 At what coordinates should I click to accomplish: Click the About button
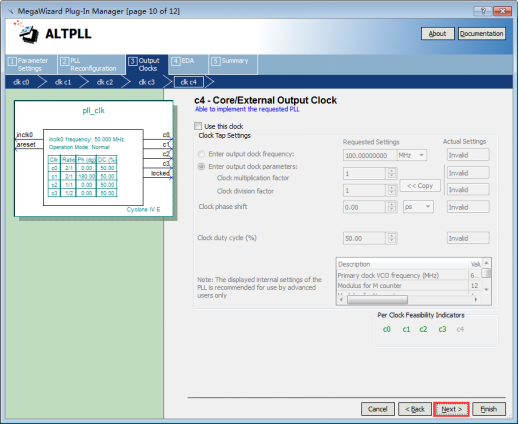(x=437, y=34)
